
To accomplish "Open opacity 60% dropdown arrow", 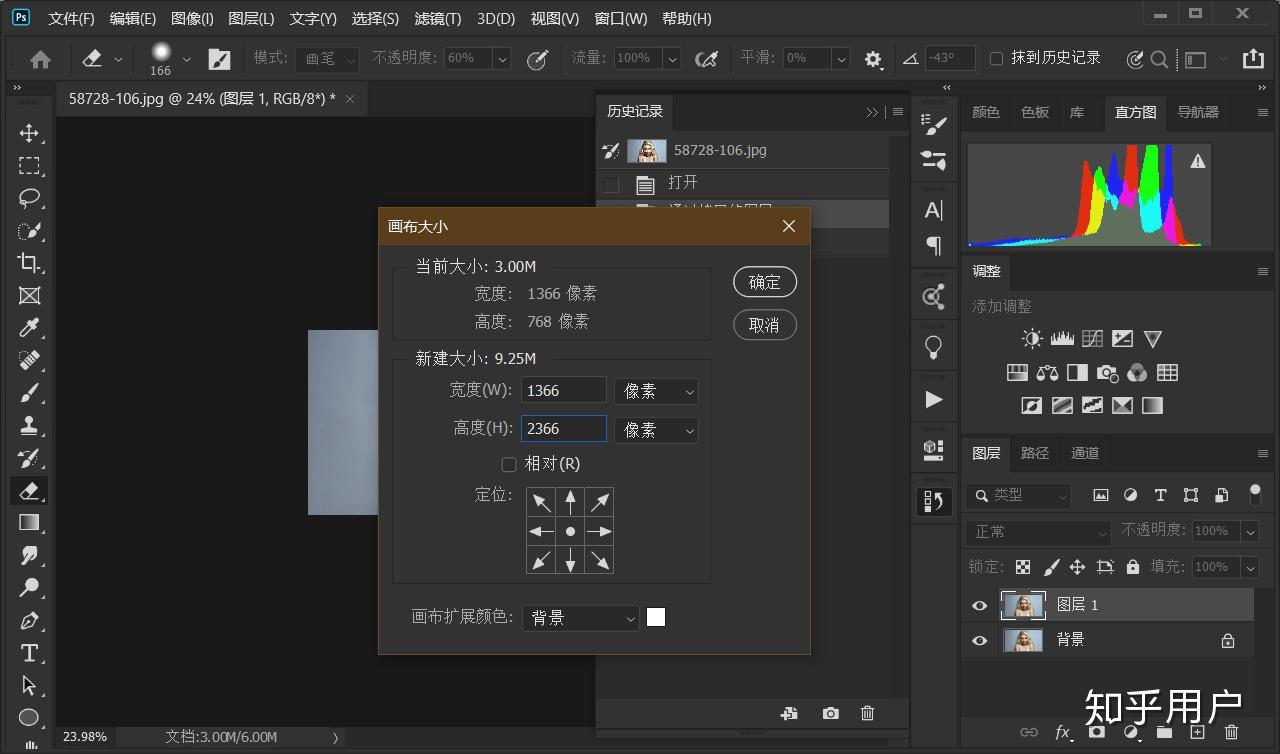I will (x=502, y=59).
